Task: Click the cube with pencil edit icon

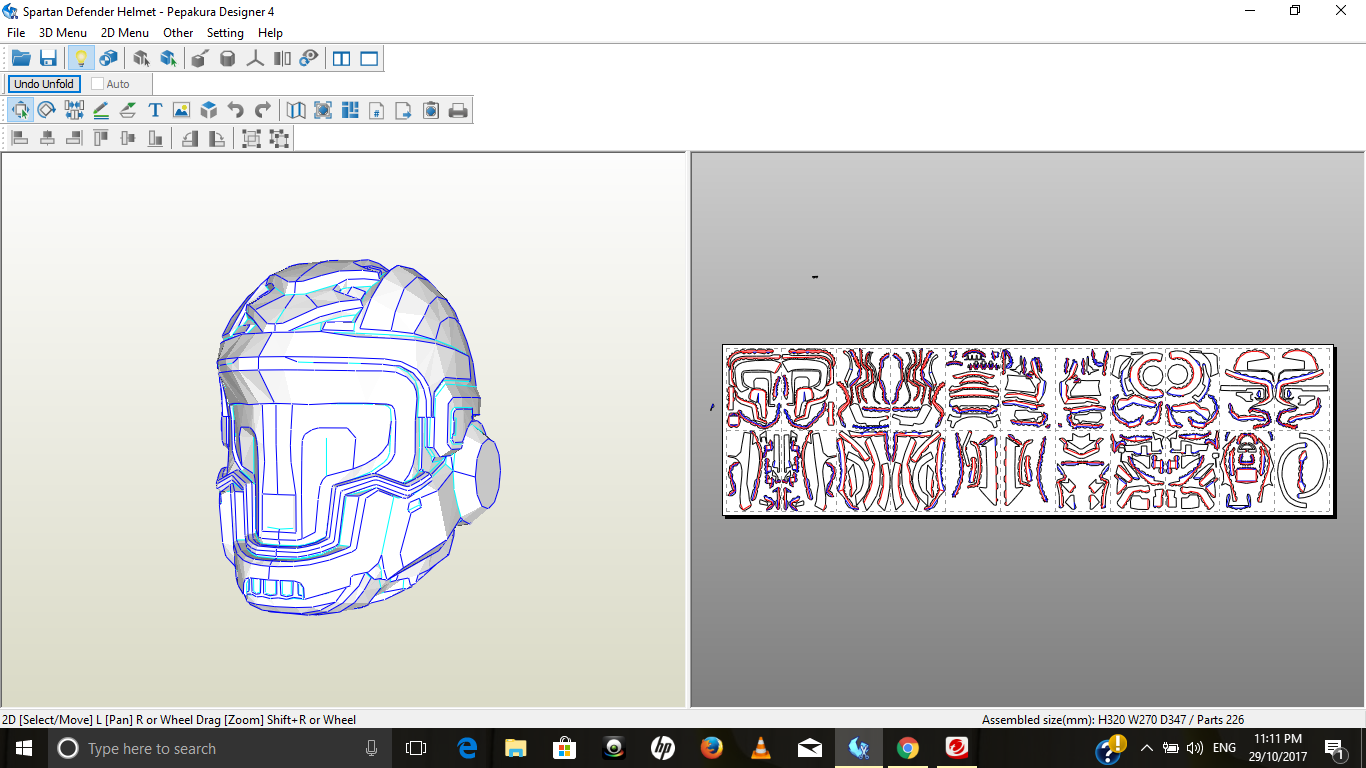Action: point(200,59)
